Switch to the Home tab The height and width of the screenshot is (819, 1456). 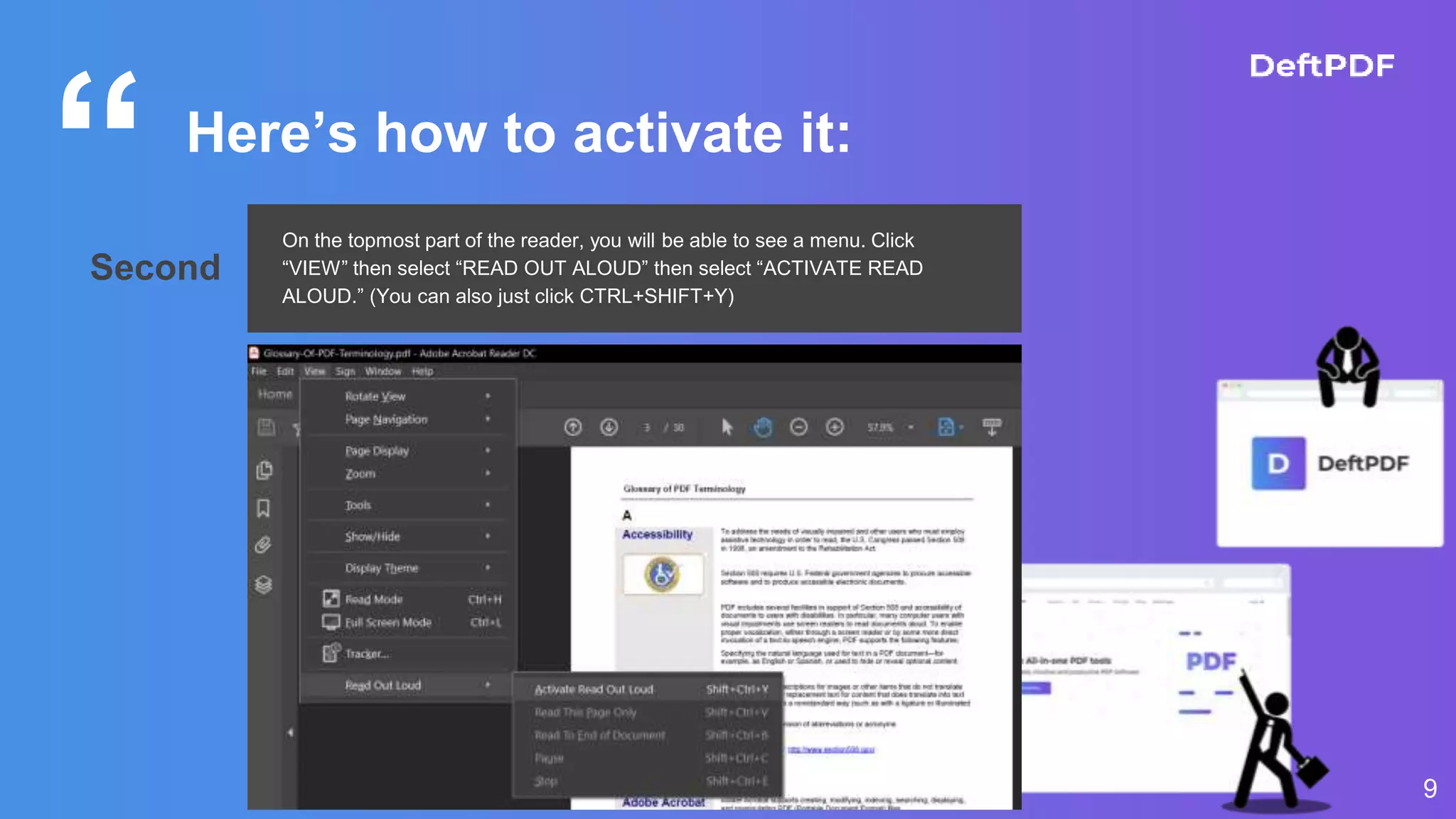275,394
